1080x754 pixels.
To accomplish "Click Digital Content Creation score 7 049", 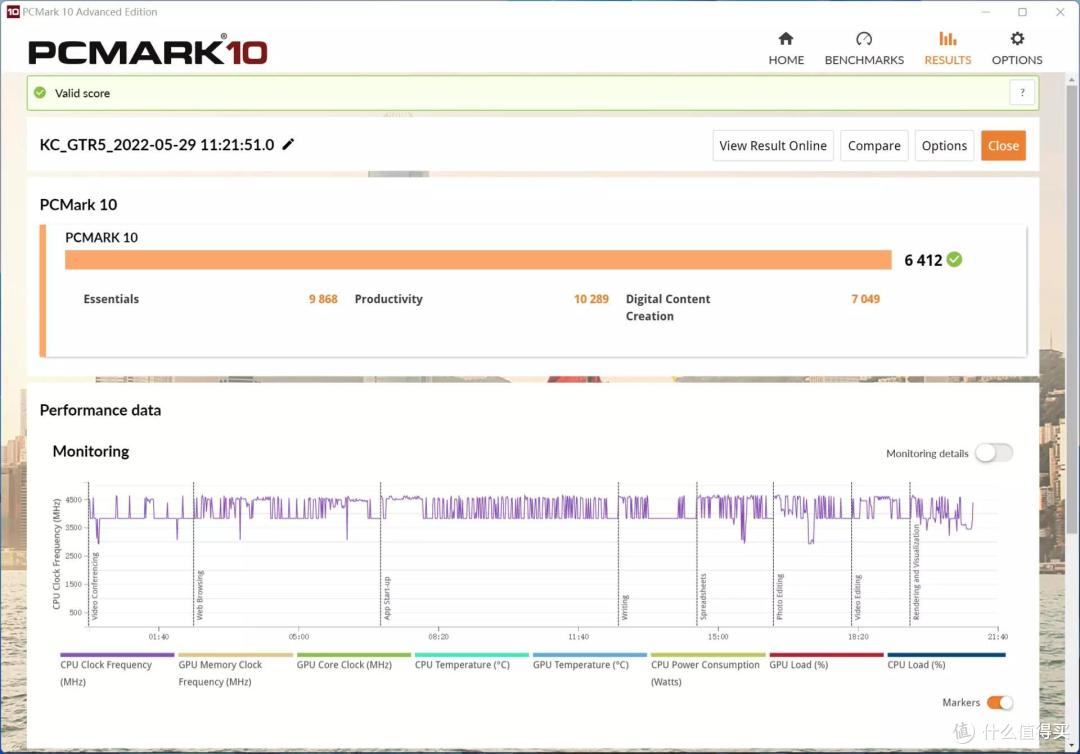I will [x=865, y=299].
